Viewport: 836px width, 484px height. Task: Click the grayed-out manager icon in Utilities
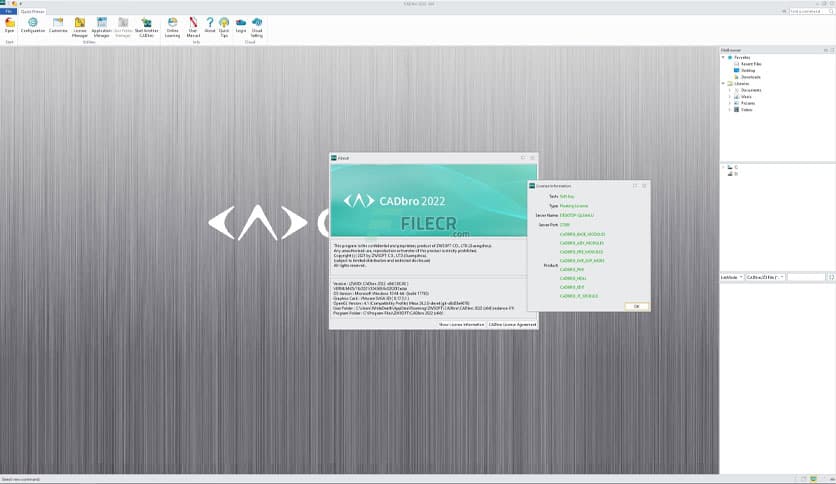(x=123, y=27)
